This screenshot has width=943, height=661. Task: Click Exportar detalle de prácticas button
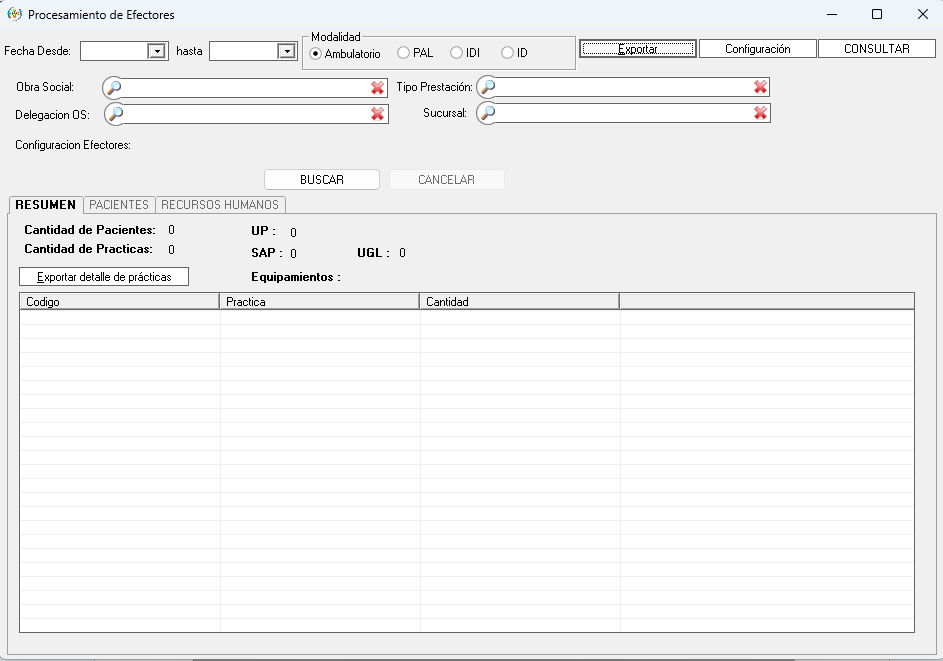(104, 277)
